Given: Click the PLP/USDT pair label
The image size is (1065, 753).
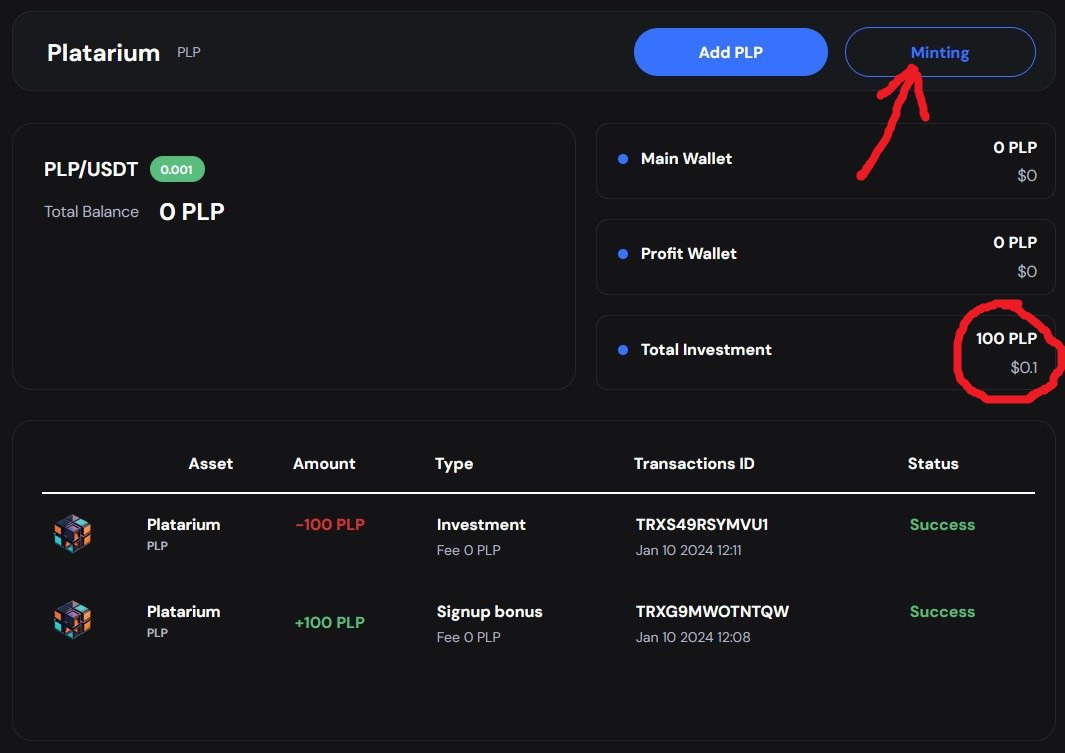Looking at the screenshot, I should 91,169.
